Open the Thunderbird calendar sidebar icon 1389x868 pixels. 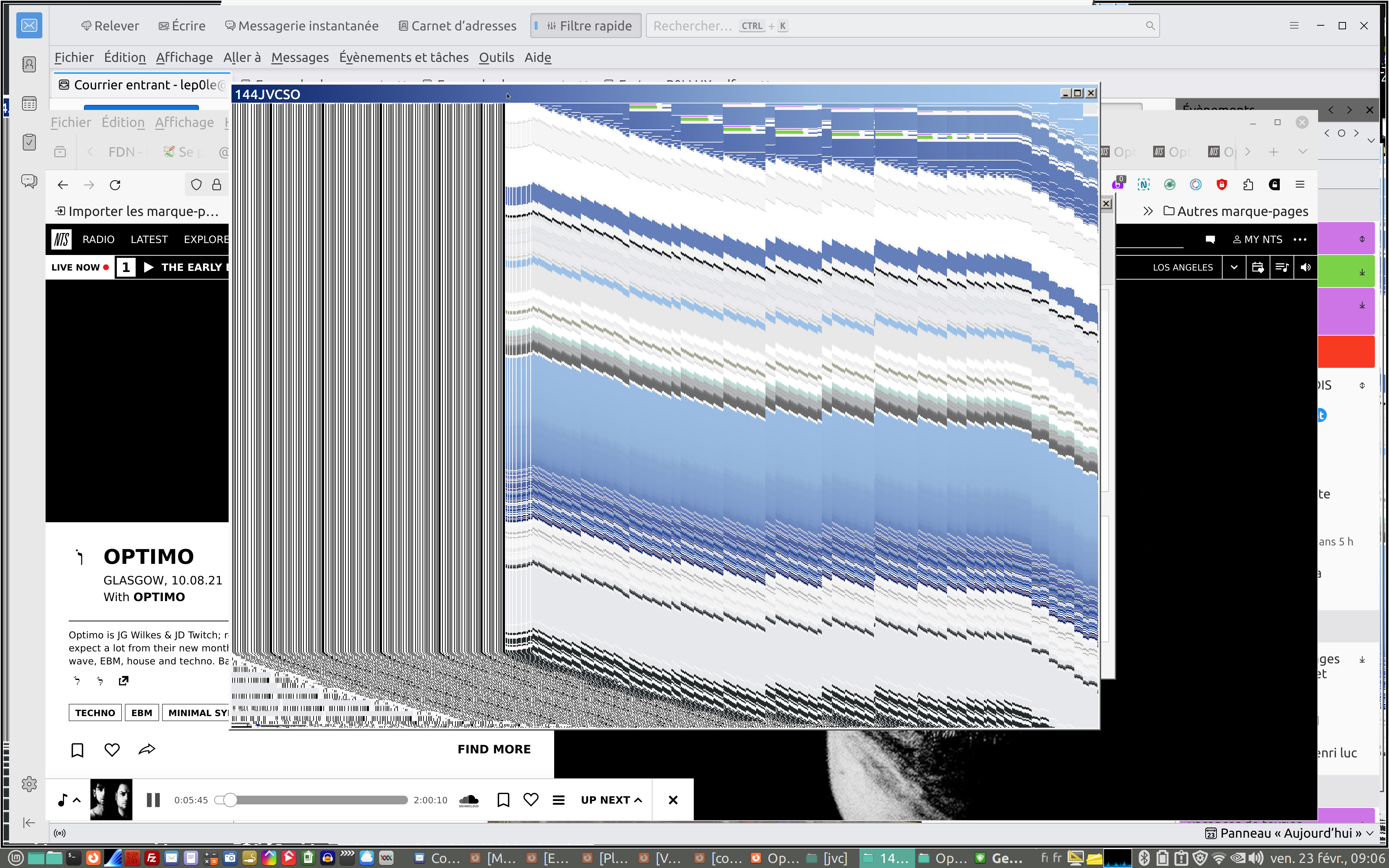point(29,104)
